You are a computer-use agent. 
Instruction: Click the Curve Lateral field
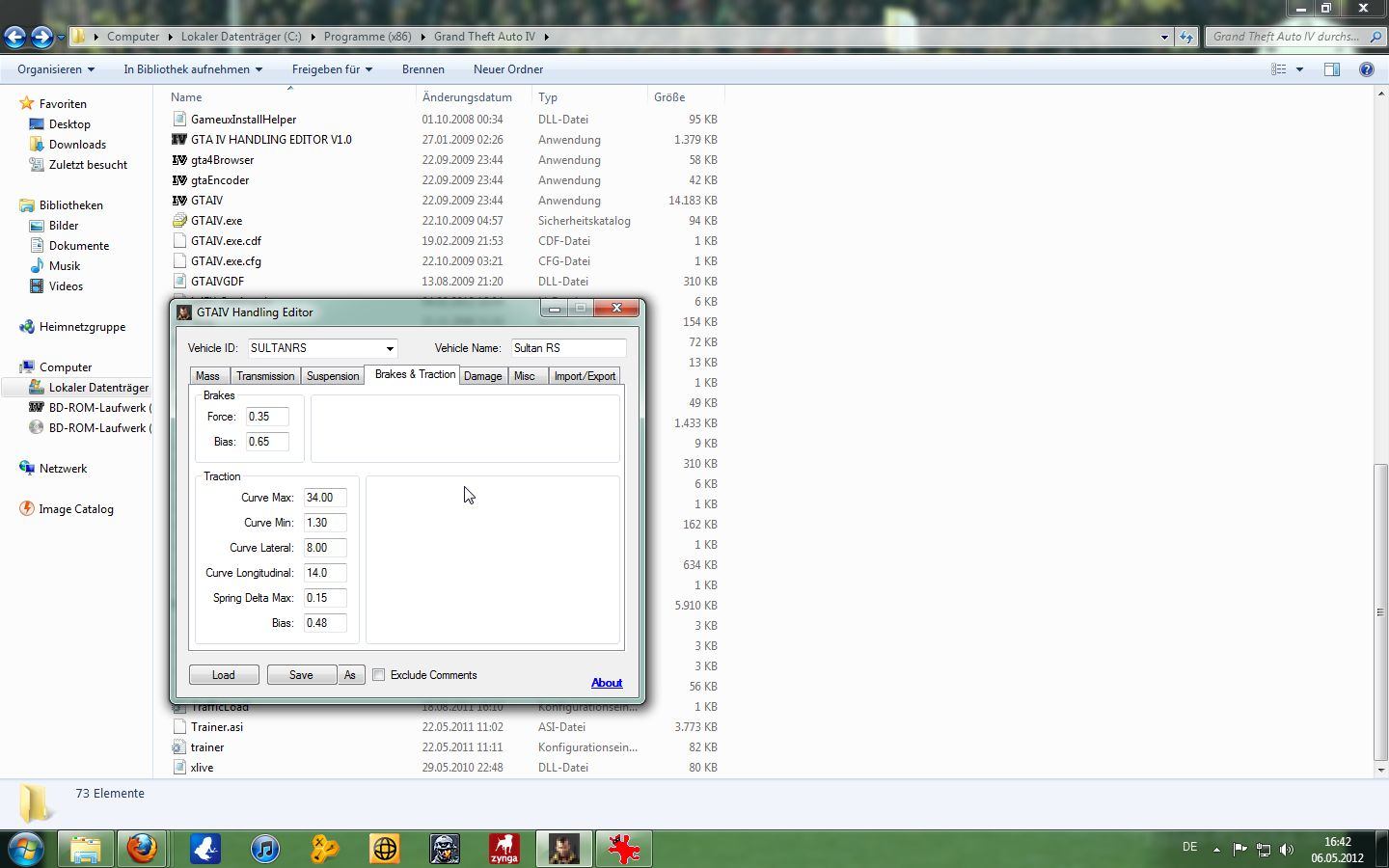(x=325, y=548)
